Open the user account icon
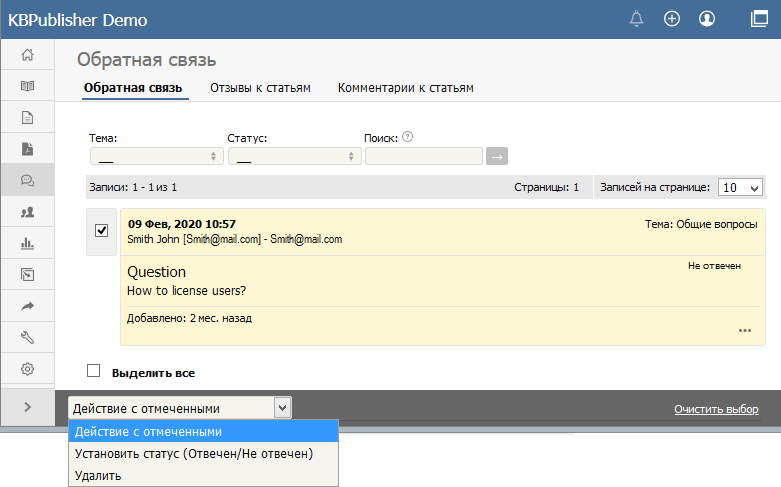 [707, 19]
